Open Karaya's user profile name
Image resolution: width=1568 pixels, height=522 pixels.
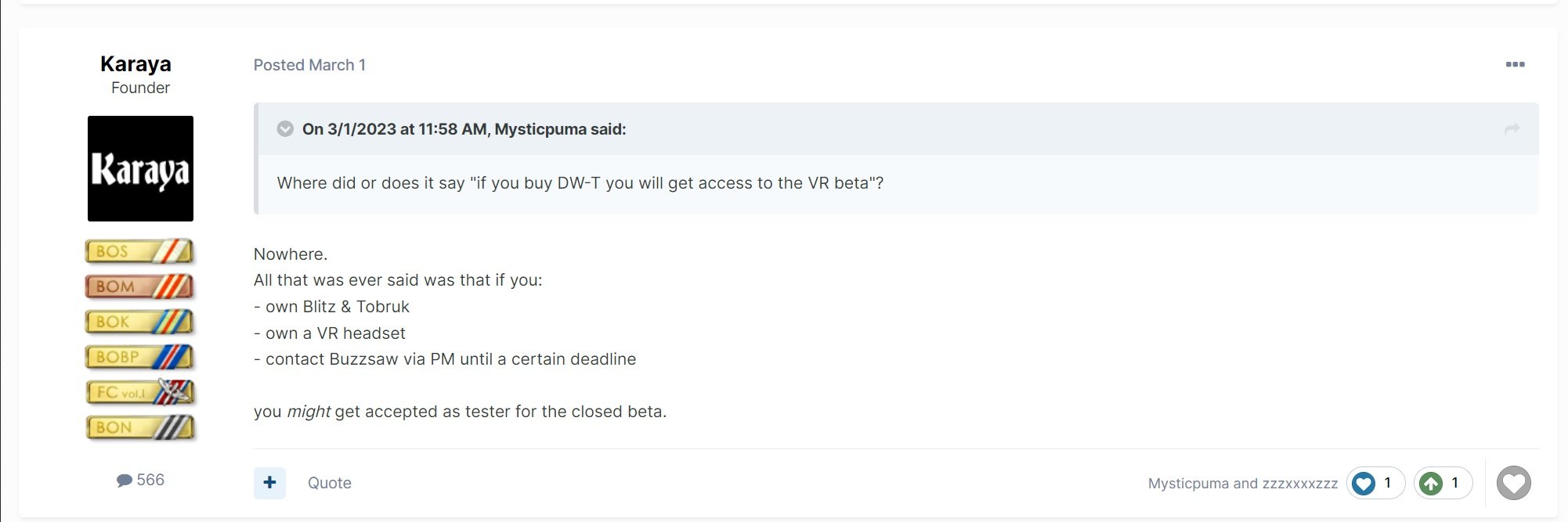[135, 64]
